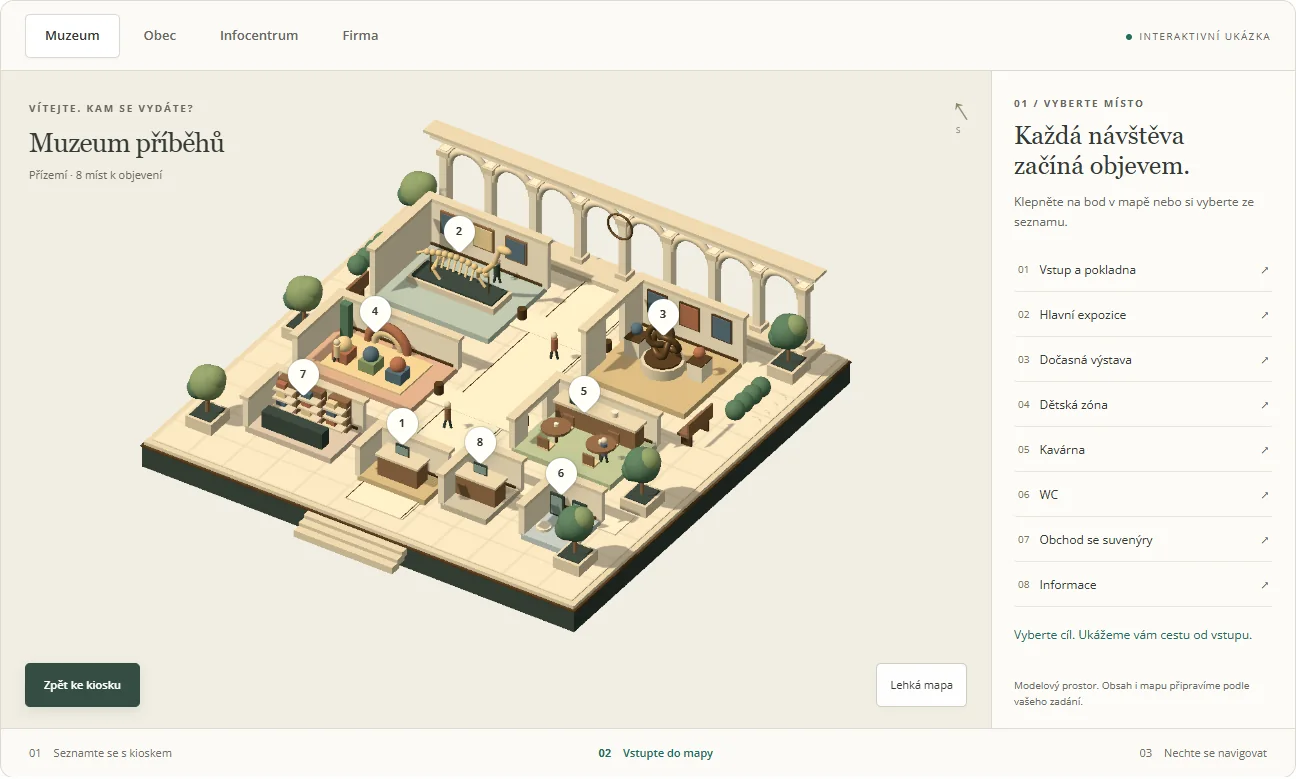Screen dimensions: 1296x779
Task: Click map pin number 8
Action: (x=480, y=444)
